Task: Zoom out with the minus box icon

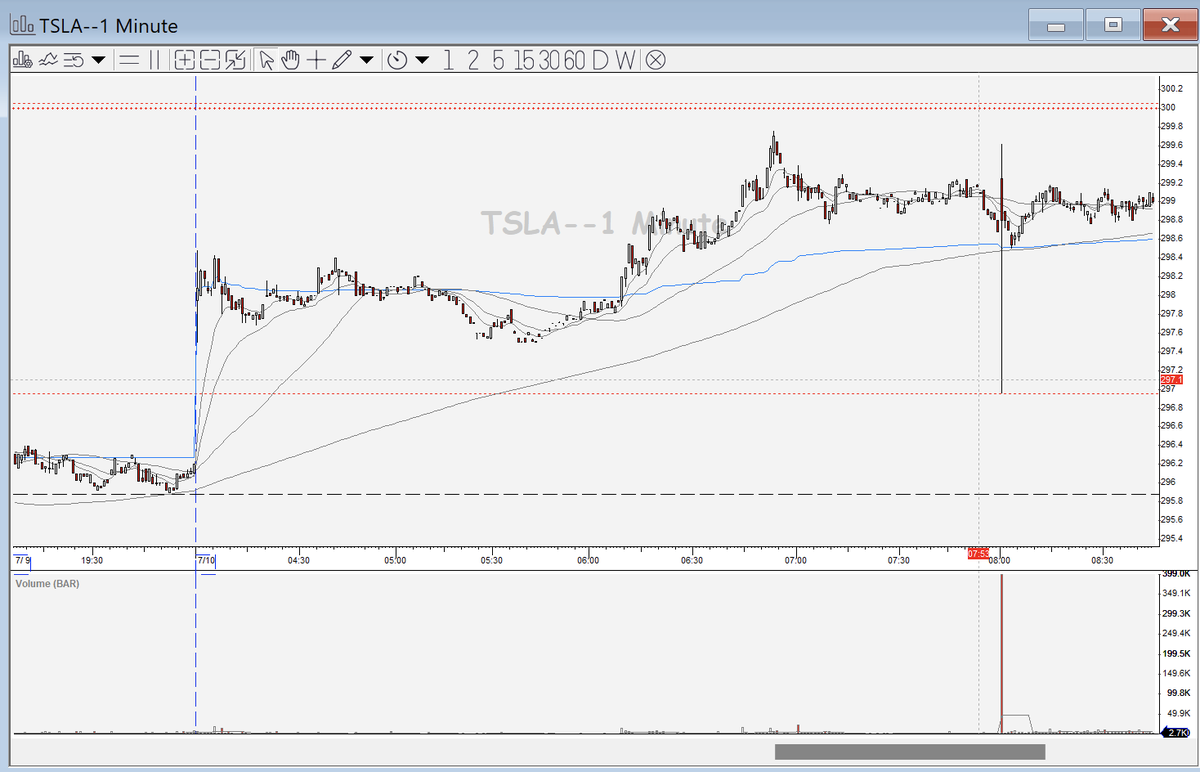Action: tap(210, 60)
